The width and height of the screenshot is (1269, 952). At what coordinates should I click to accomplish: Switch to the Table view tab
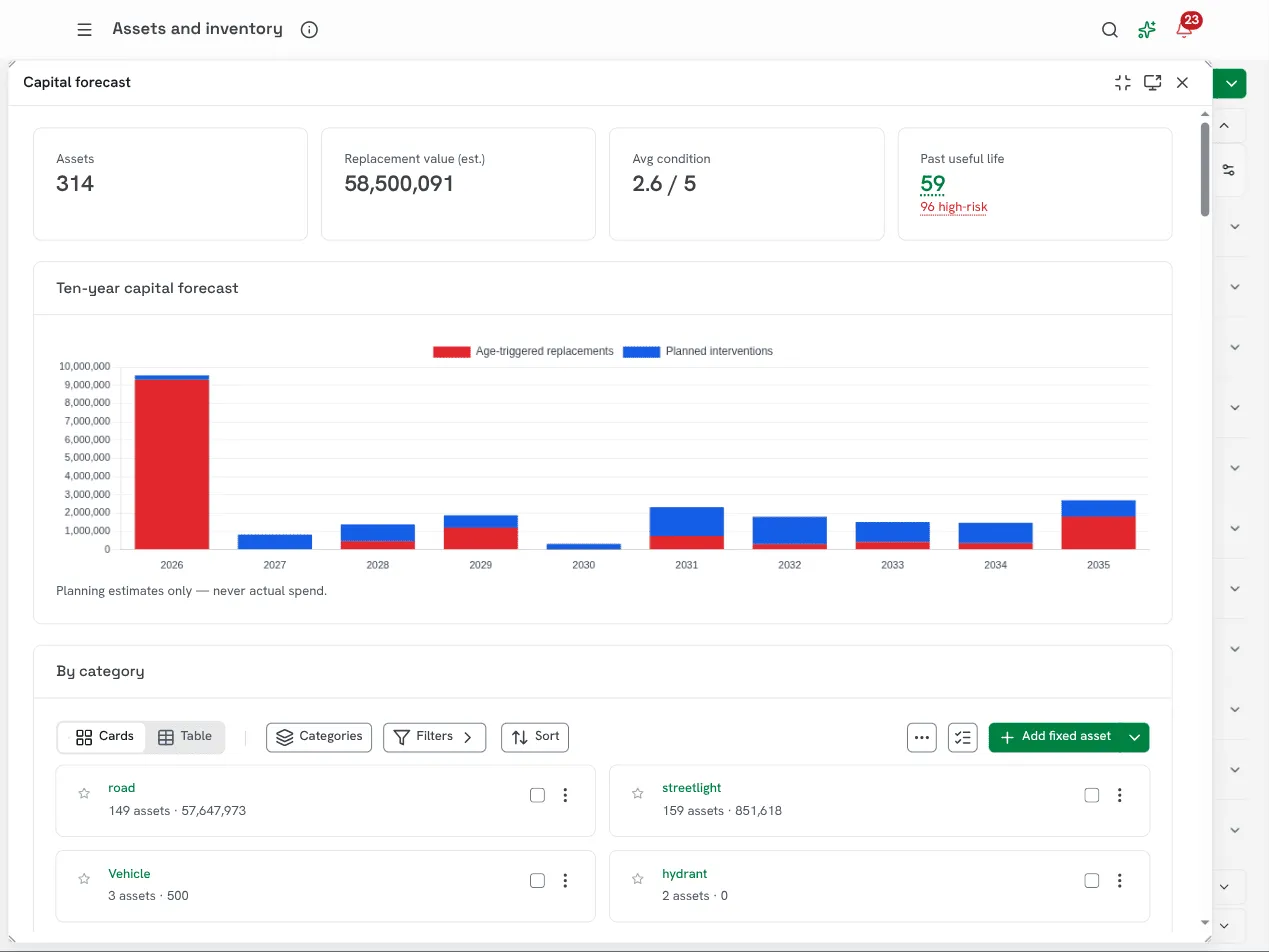click(185, 737)
